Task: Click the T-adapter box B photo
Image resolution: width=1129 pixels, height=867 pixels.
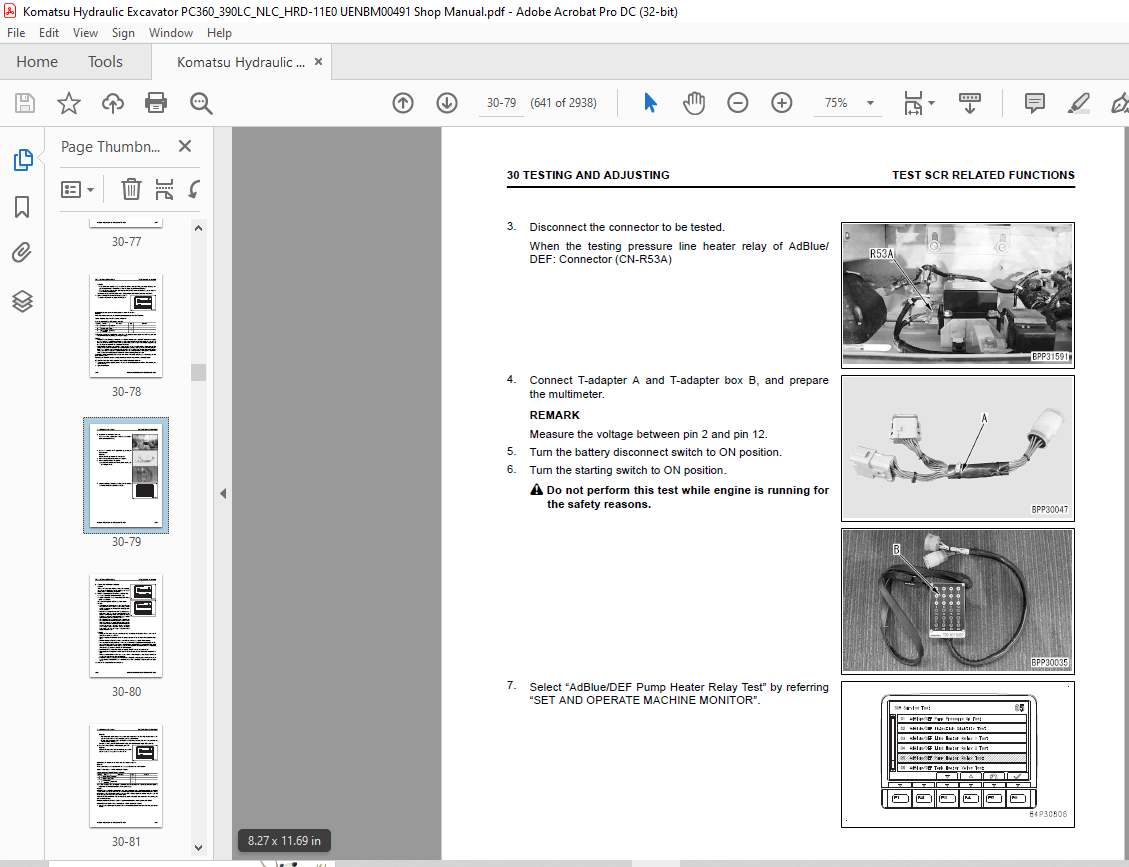Action: (x=958, y=601)
